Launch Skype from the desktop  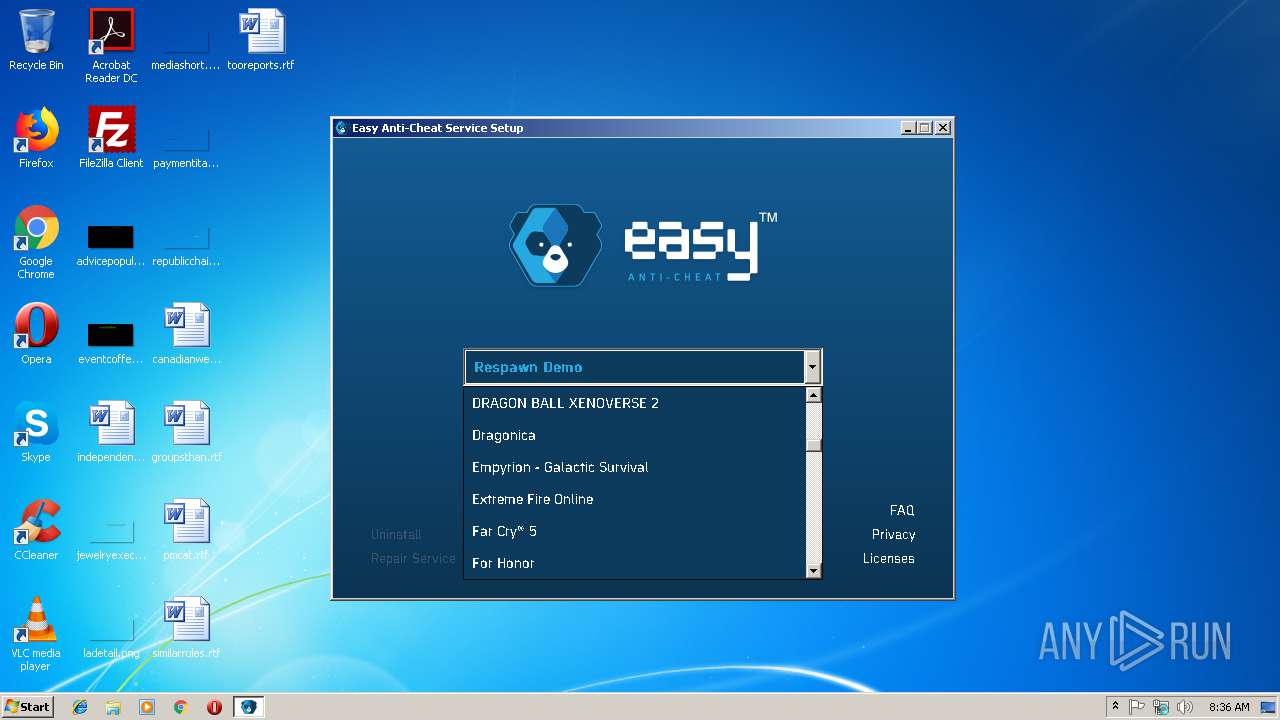(36, 432)
